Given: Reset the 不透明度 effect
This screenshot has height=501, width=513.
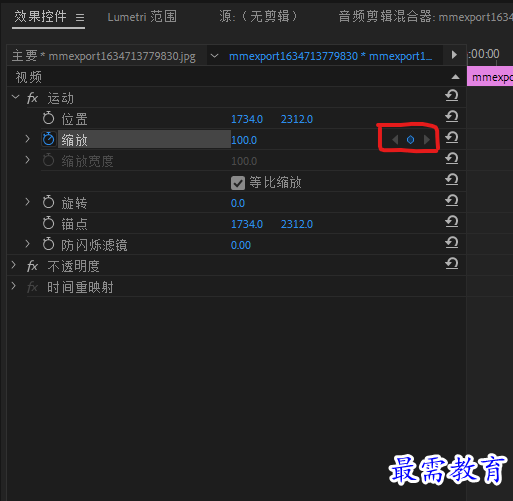Looking at the screenshot, I should (x=452, y=264).
